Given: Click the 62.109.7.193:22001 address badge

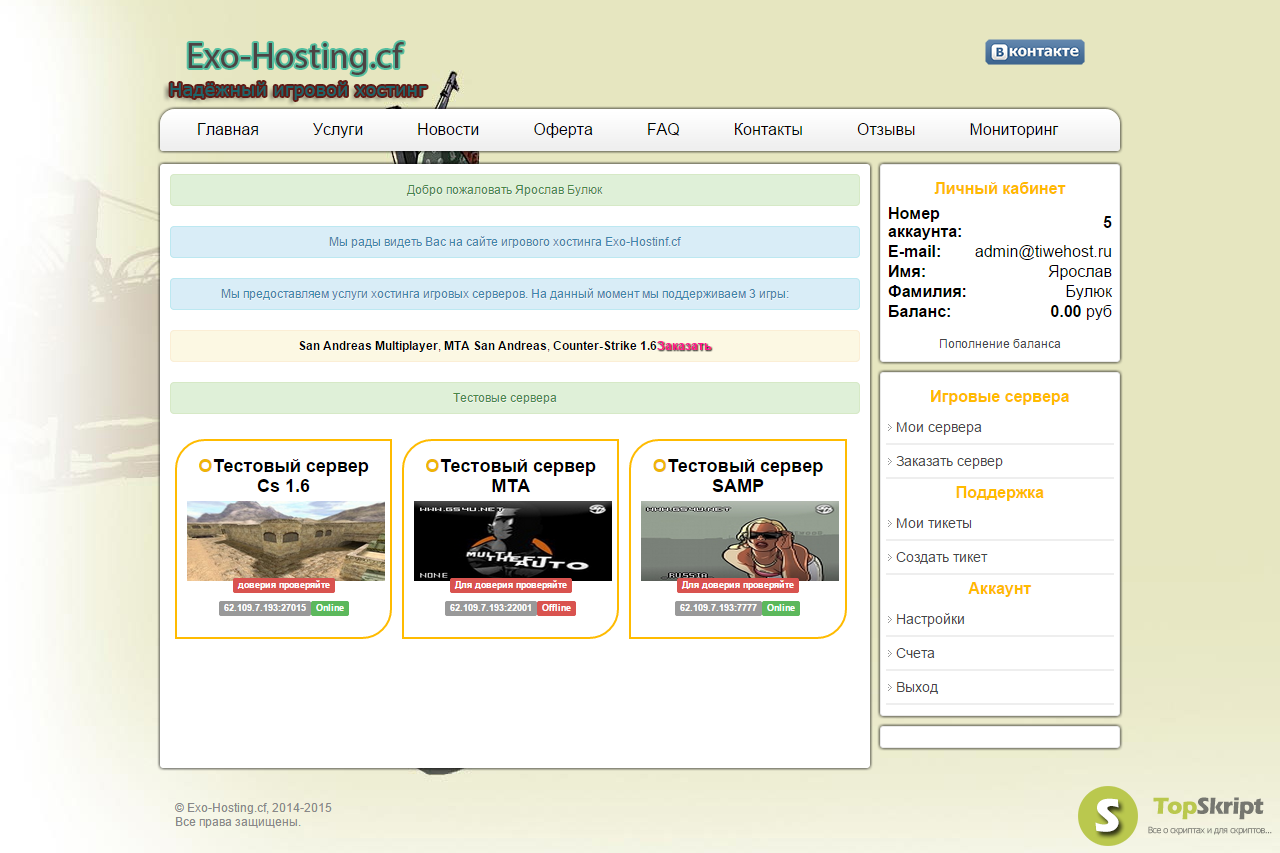Looking at the screenshot, I should tap(491, 608).
